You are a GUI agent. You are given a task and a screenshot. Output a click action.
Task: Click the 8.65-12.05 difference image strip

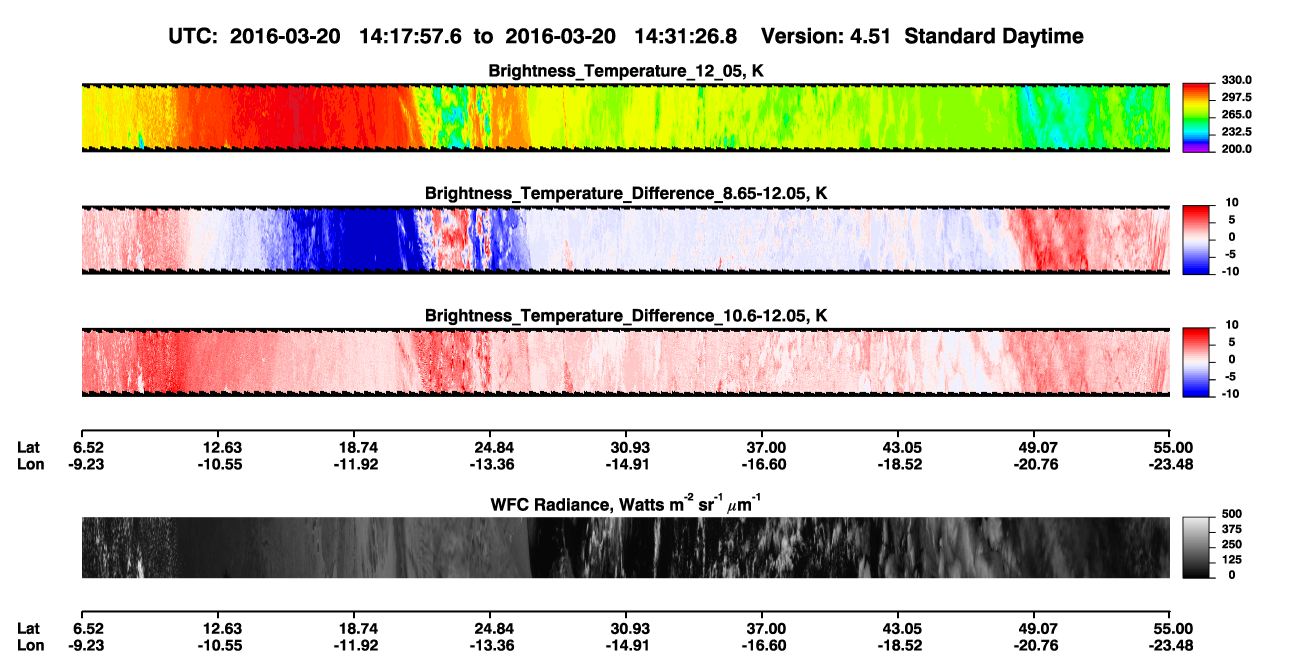click(x=625, y=239)
